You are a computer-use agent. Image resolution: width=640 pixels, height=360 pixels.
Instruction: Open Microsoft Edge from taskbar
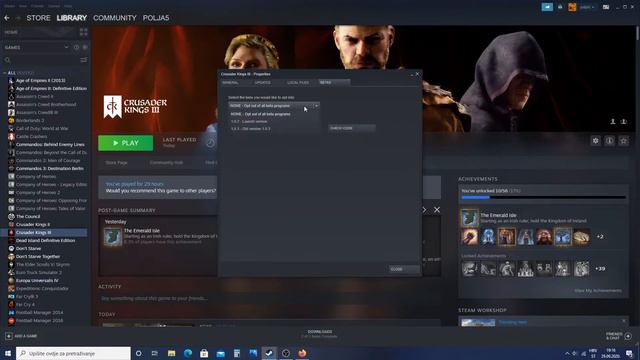coord(188,353)
